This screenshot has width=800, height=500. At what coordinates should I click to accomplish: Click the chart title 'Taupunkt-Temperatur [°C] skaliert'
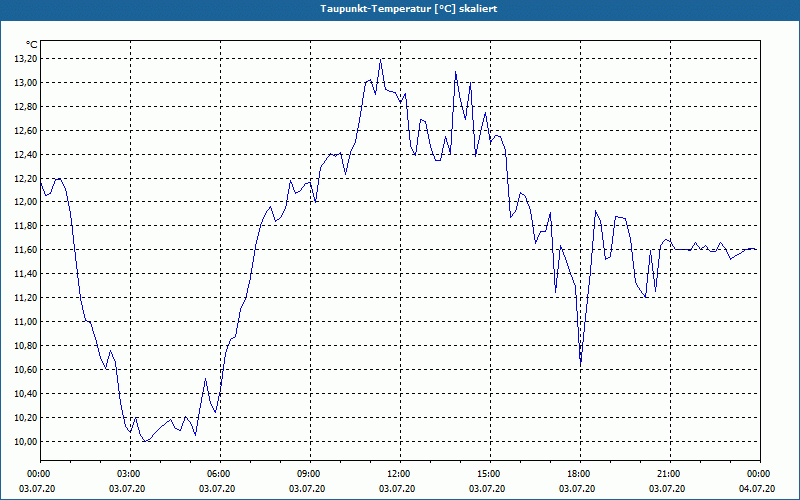pos(409,9)
